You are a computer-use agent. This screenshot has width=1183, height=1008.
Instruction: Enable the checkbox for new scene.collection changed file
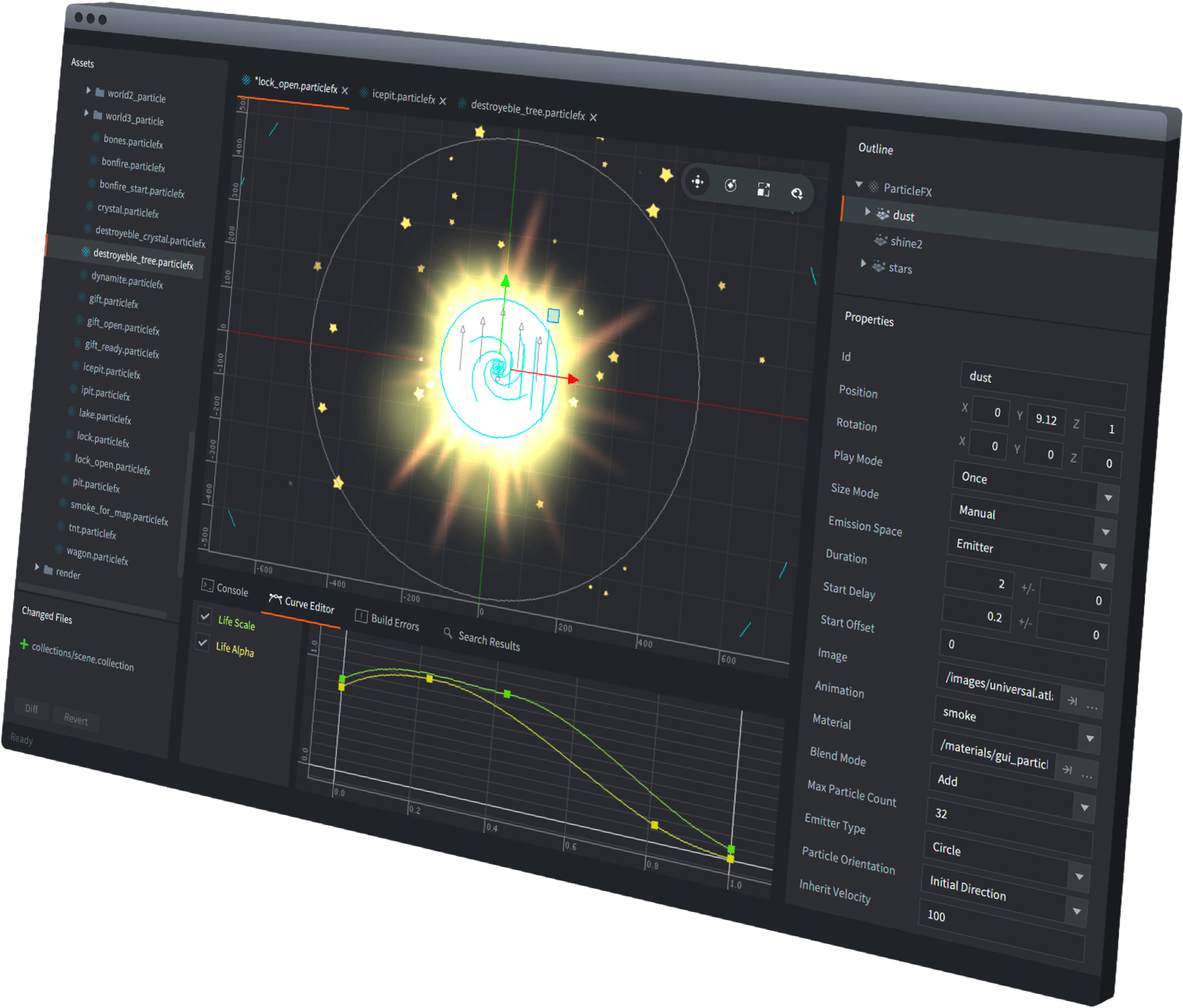23,644
